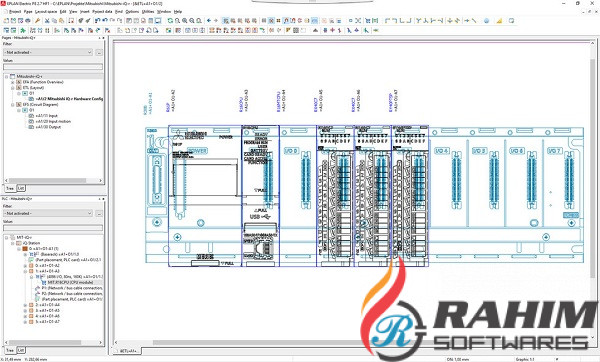Click the yellow triangle icon in top toolbar

point(499,21)
